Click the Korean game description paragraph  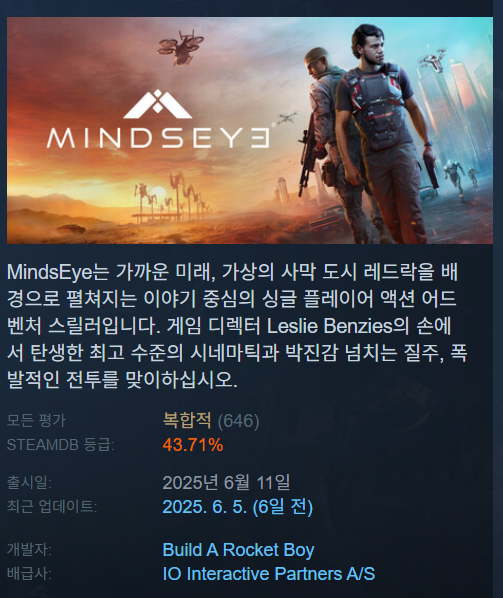click(237, 325)
